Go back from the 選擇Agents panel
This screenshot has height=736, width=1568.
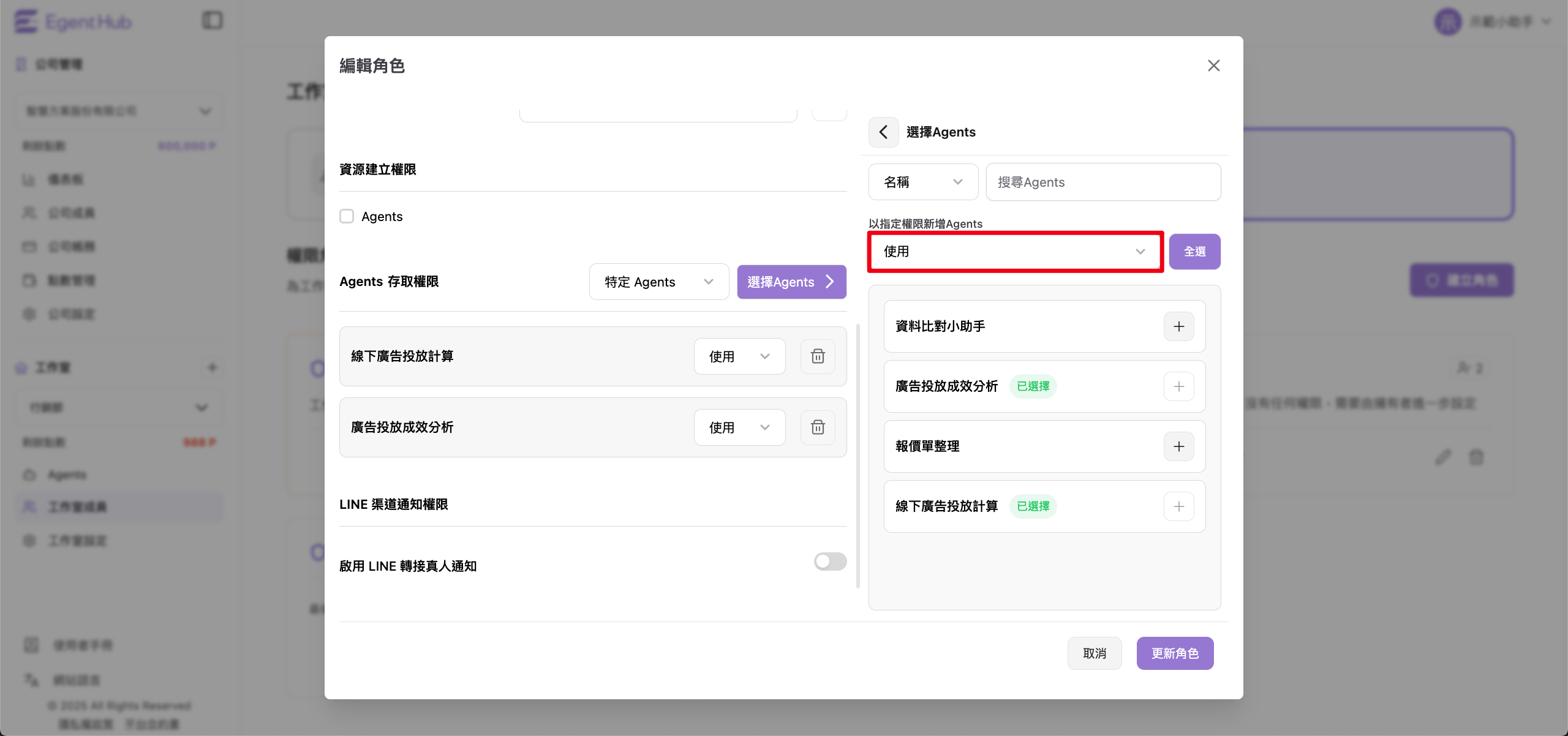tap(883, 132)
